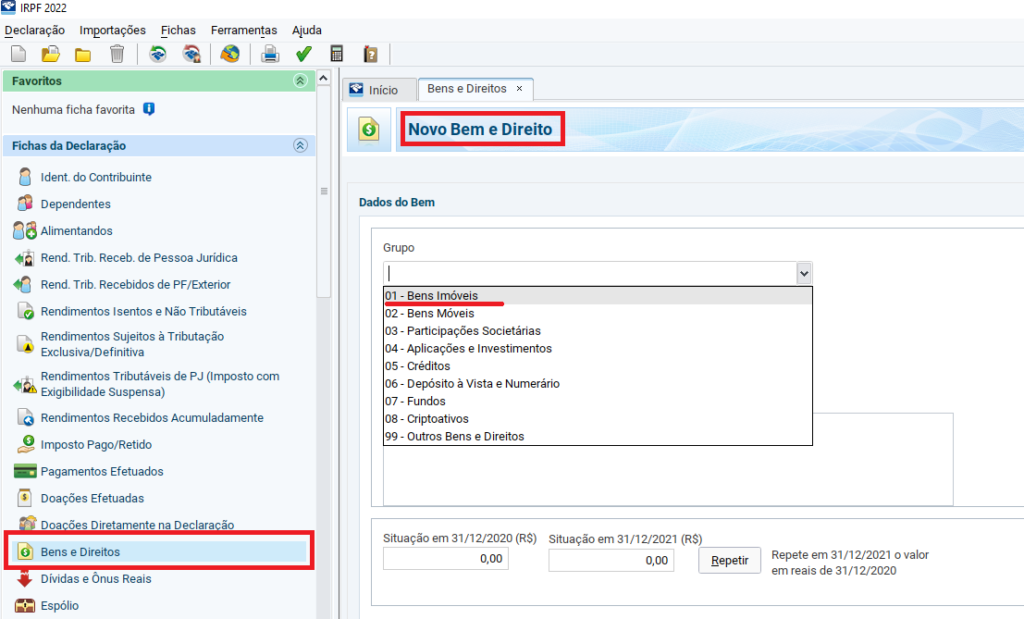Click the green checkmark verify pendencies icon

click(x=304, y=54)
